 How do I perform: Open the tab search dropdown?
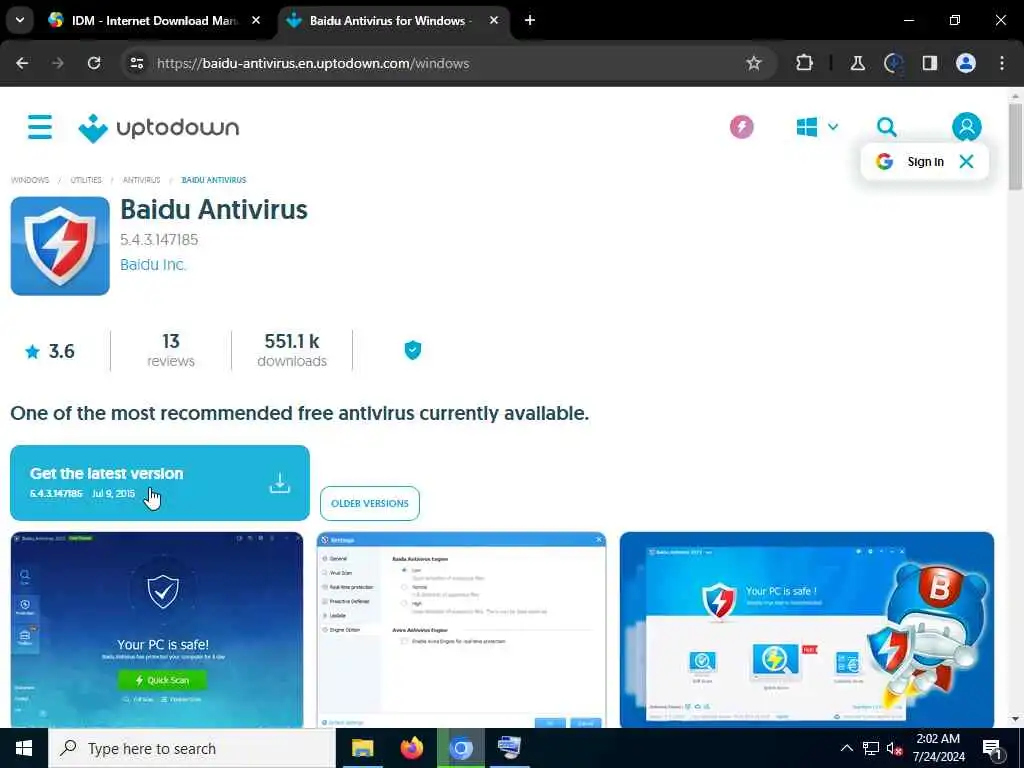20,20
